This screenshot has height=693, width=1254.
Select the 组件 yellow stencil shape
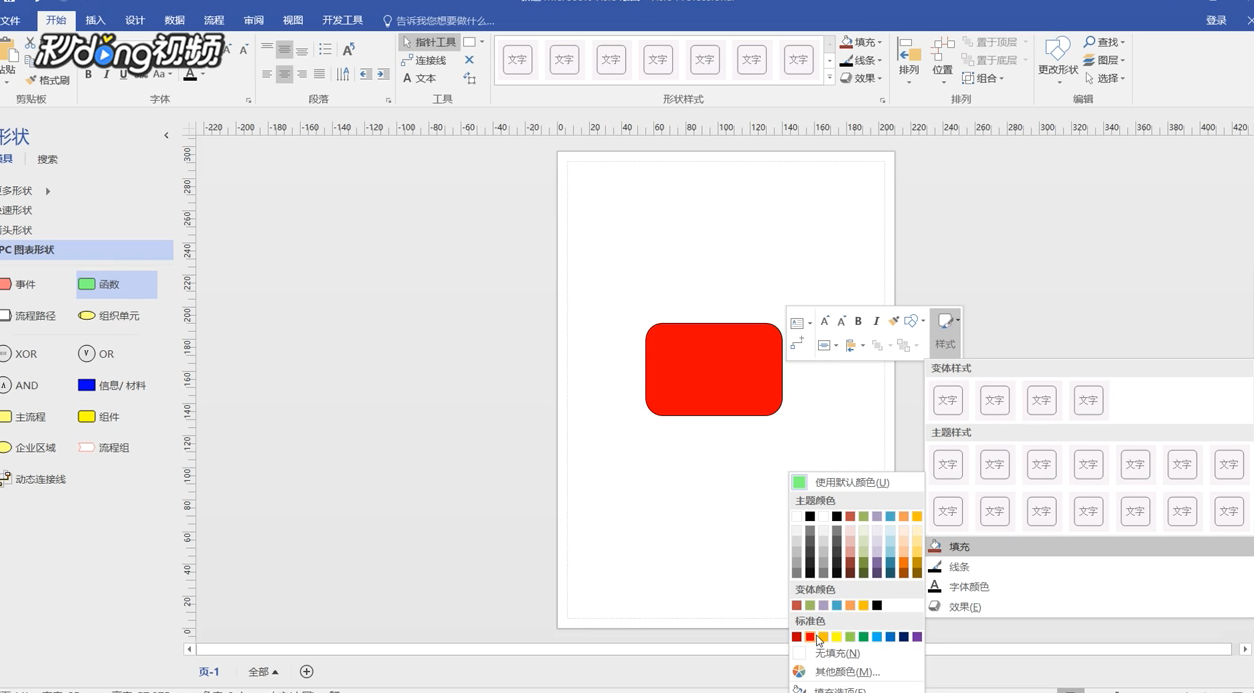point(99,417)
